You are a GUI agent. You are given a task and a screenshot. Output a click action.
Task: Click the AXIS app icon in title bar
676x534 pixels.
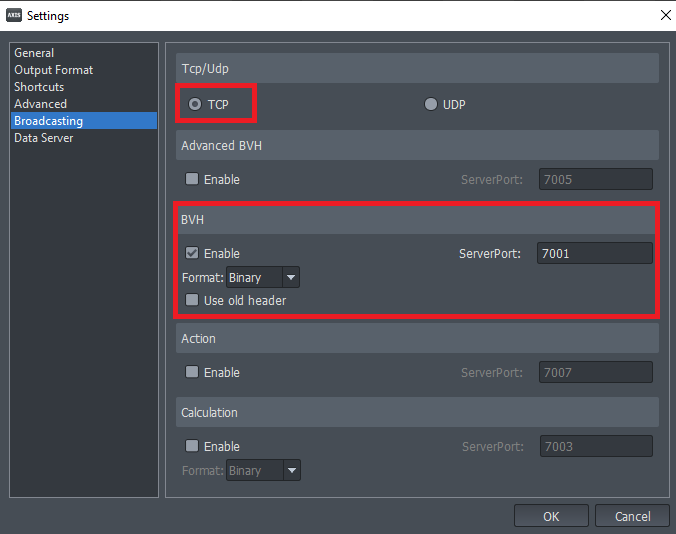[x=14, y=16]
